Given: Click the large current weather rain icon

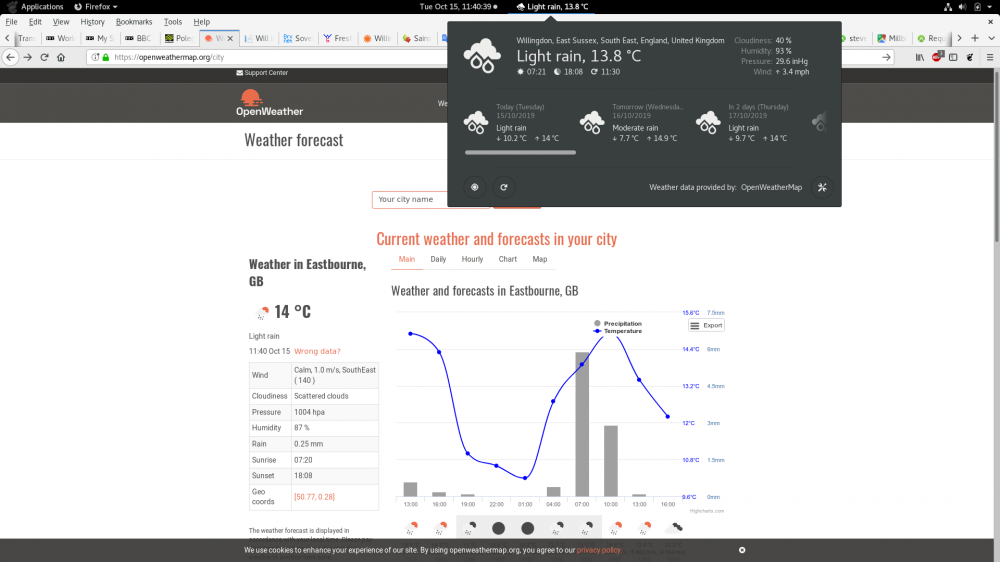Looking at the screenshot, I should point(482,55).
